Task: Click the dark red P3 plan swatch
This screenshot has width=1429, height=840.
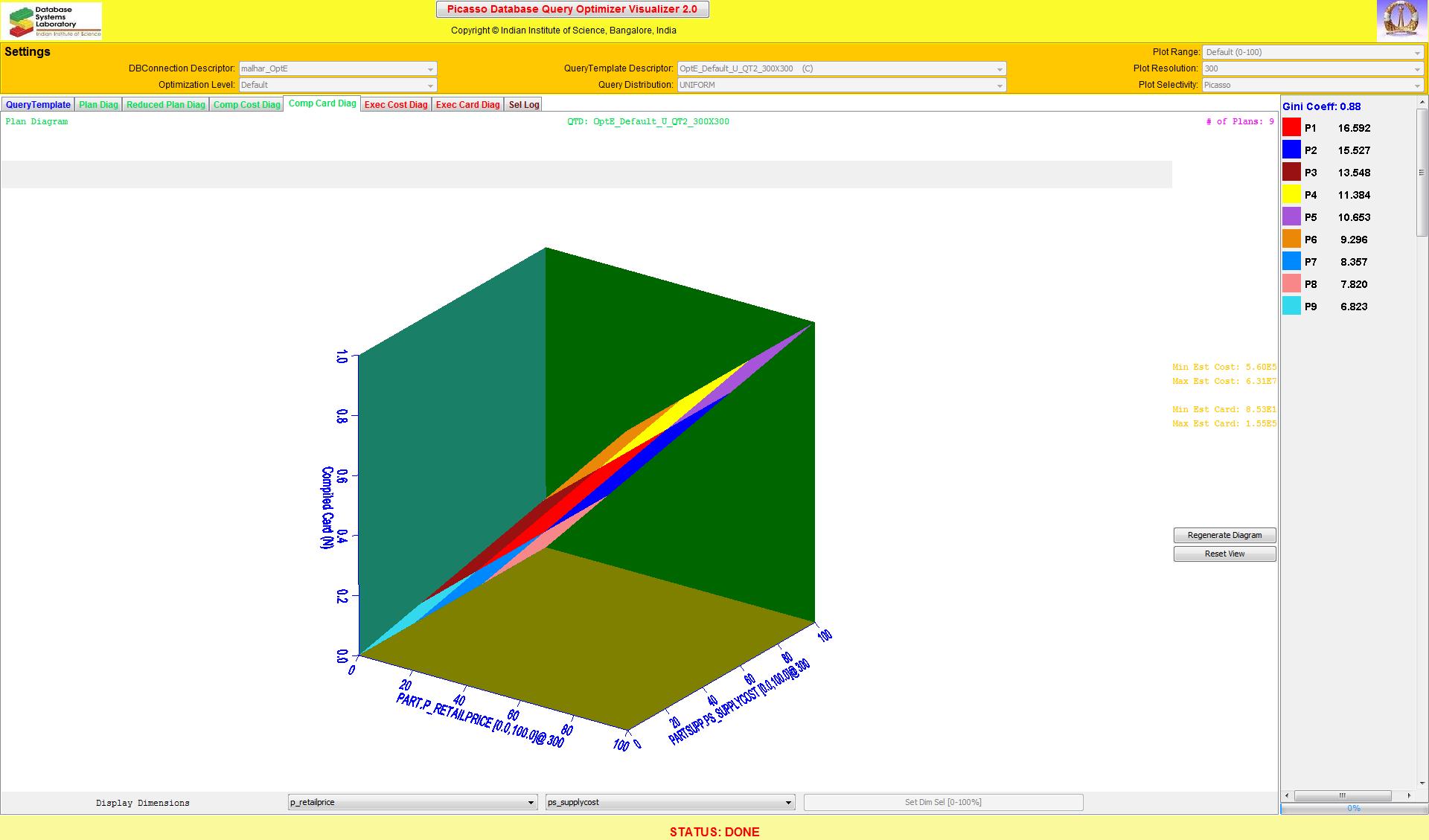Action: (x=1291, y=173)
